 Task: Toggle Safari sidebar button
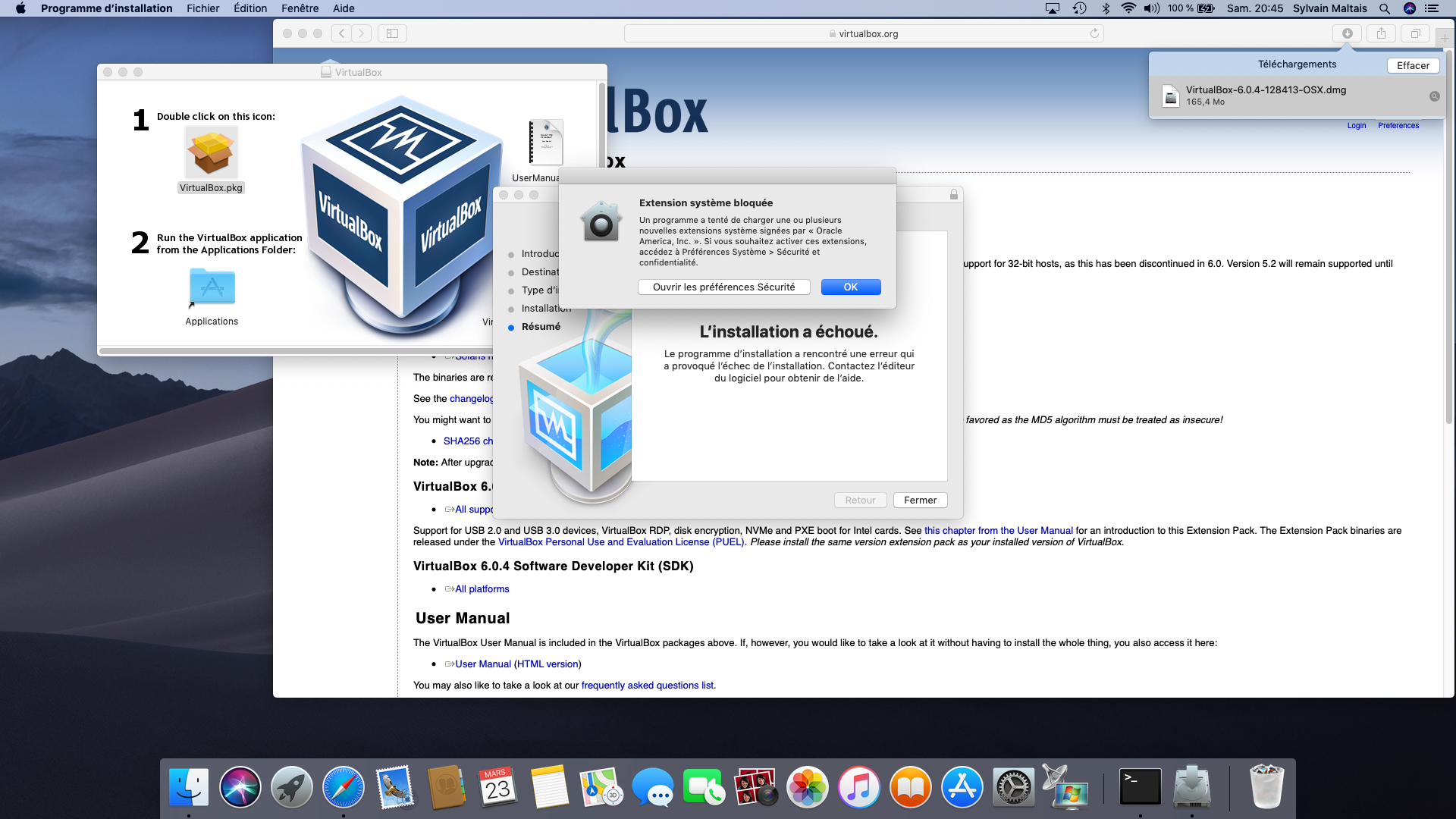click(392, 33)
